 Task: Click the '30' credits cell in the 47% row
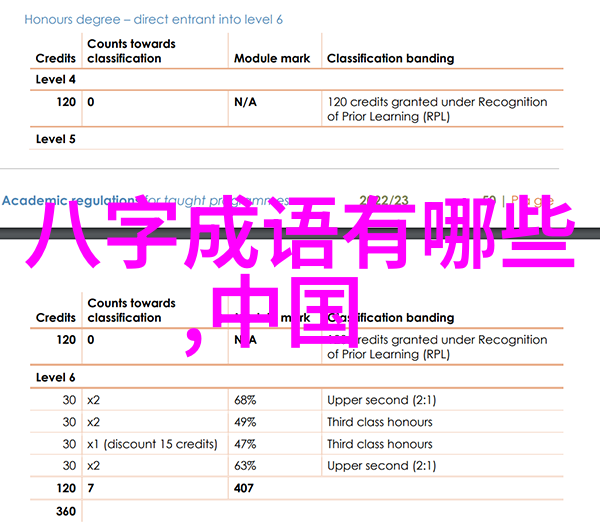pos(69,444)
